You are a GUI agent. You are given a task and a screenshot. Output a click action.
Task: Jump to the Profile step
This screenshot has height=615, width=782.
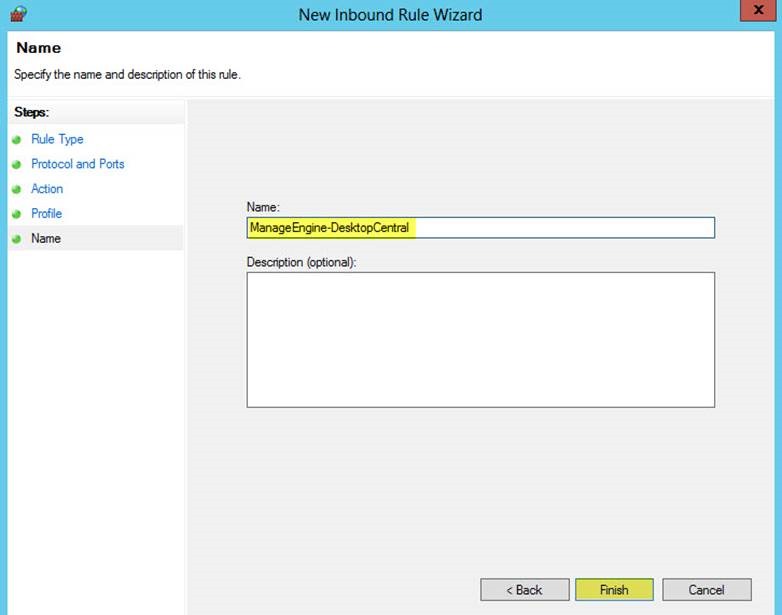coord(46,213)
